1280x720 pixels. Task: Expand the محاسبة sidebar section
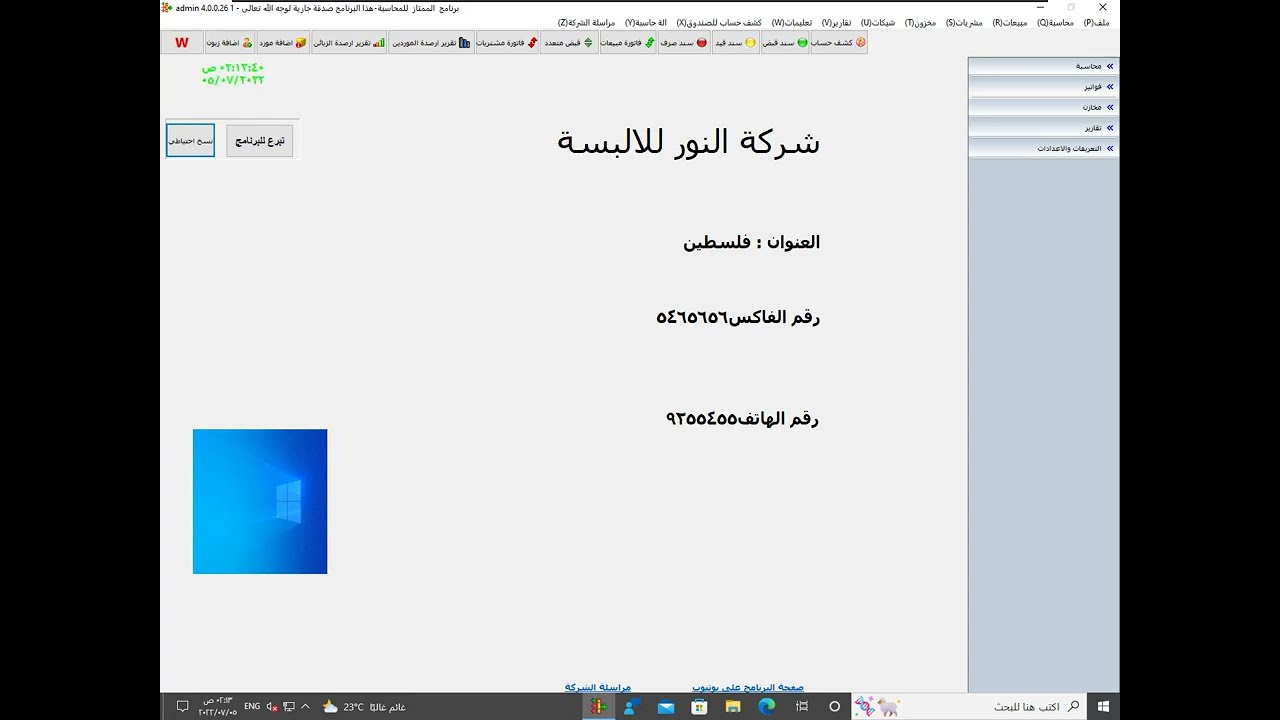coord(1043,66)
